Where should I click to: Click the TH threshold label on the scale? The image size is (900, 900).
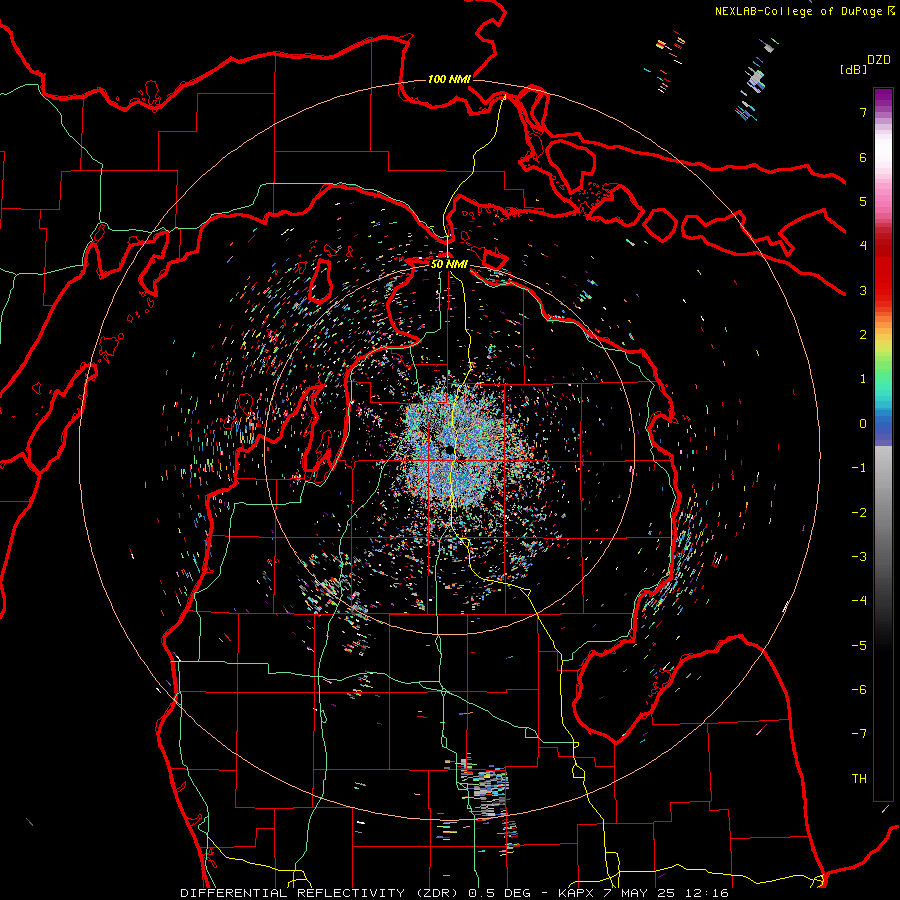859,779
